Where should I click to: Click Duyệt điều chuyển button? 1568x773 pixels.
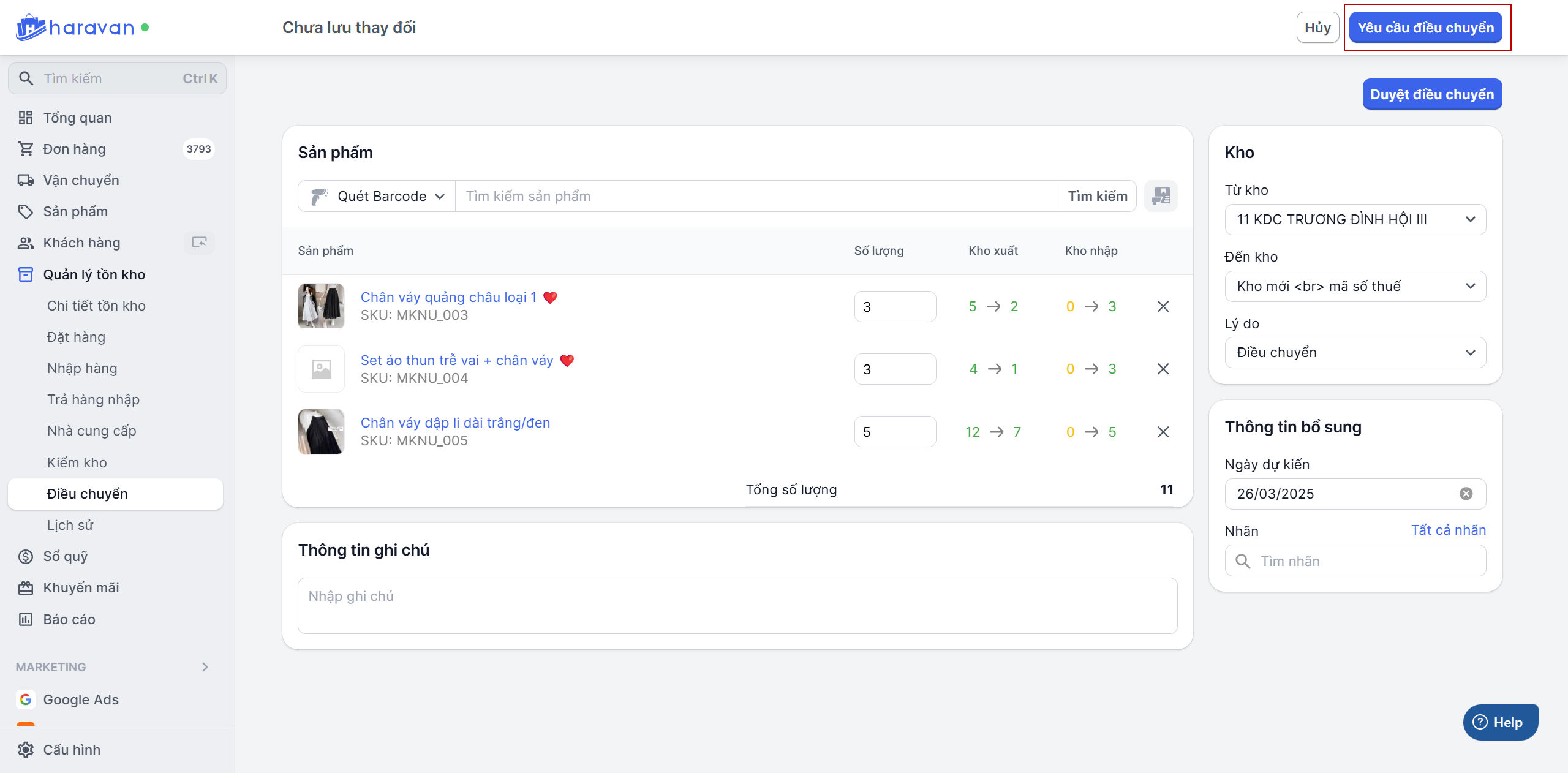coord(1431,94)
